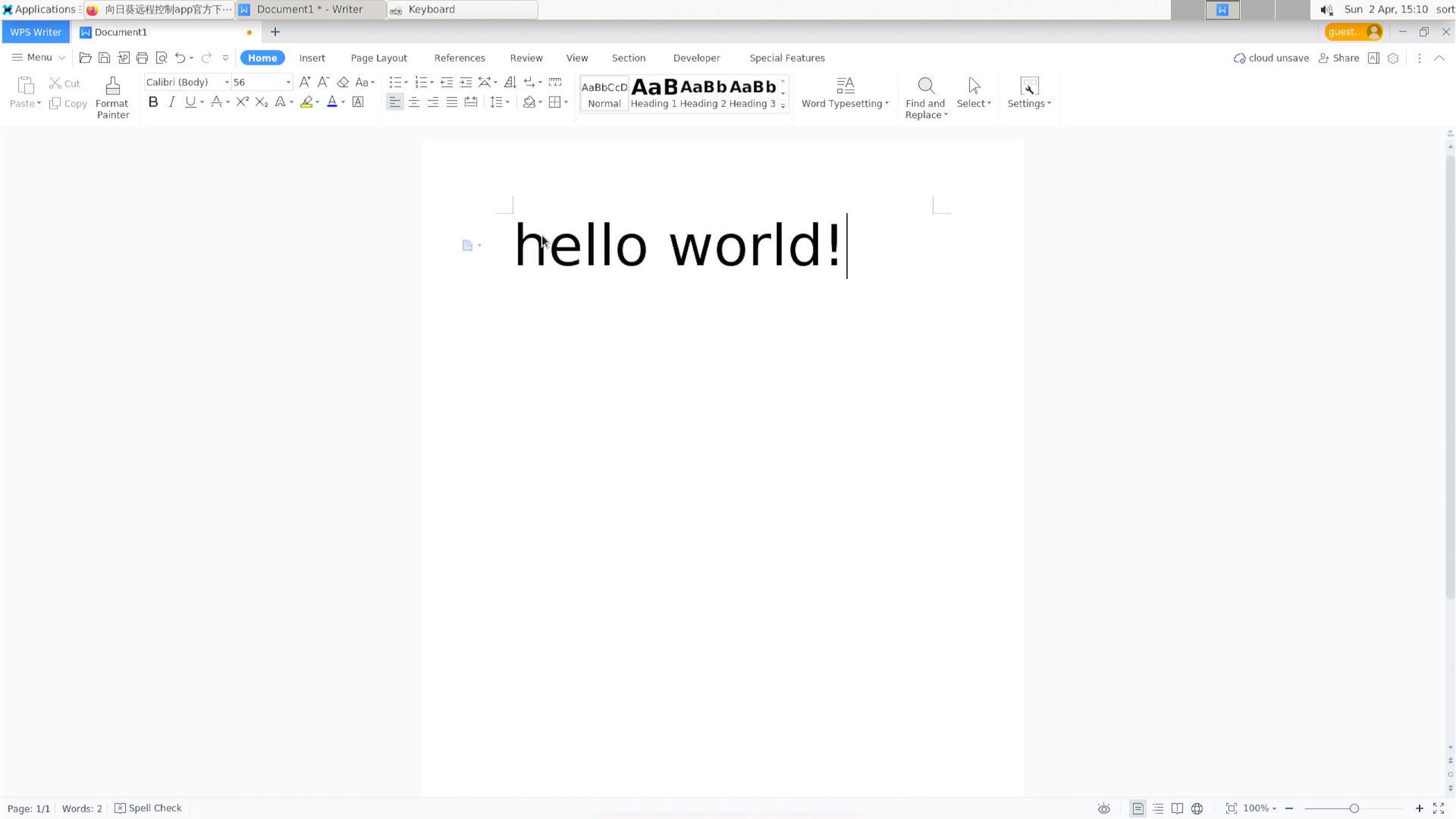This screenshot has height=819, width=1456.
Task: Enable center text alignment
Action: pyautogui.click(x=414, y=102)
